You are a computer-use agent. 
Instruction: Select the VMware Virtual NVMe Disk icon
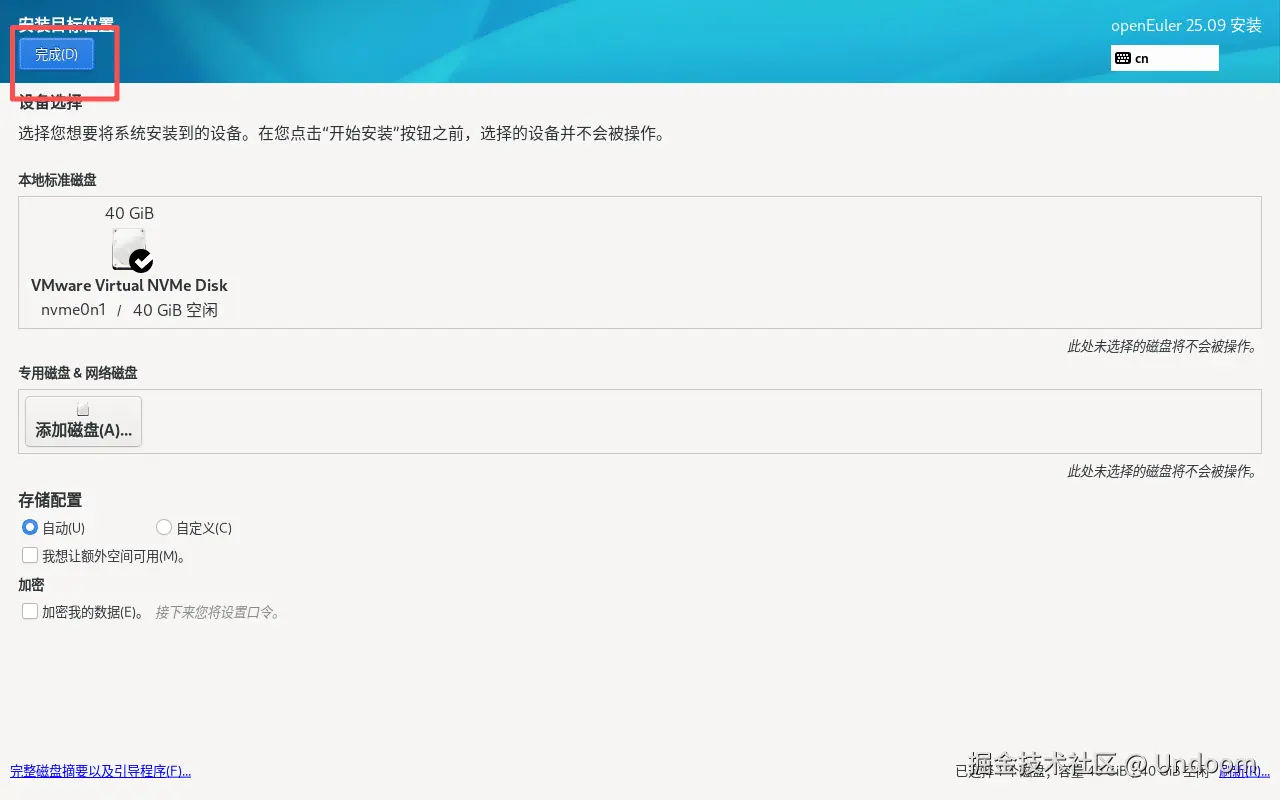[132, 250]
